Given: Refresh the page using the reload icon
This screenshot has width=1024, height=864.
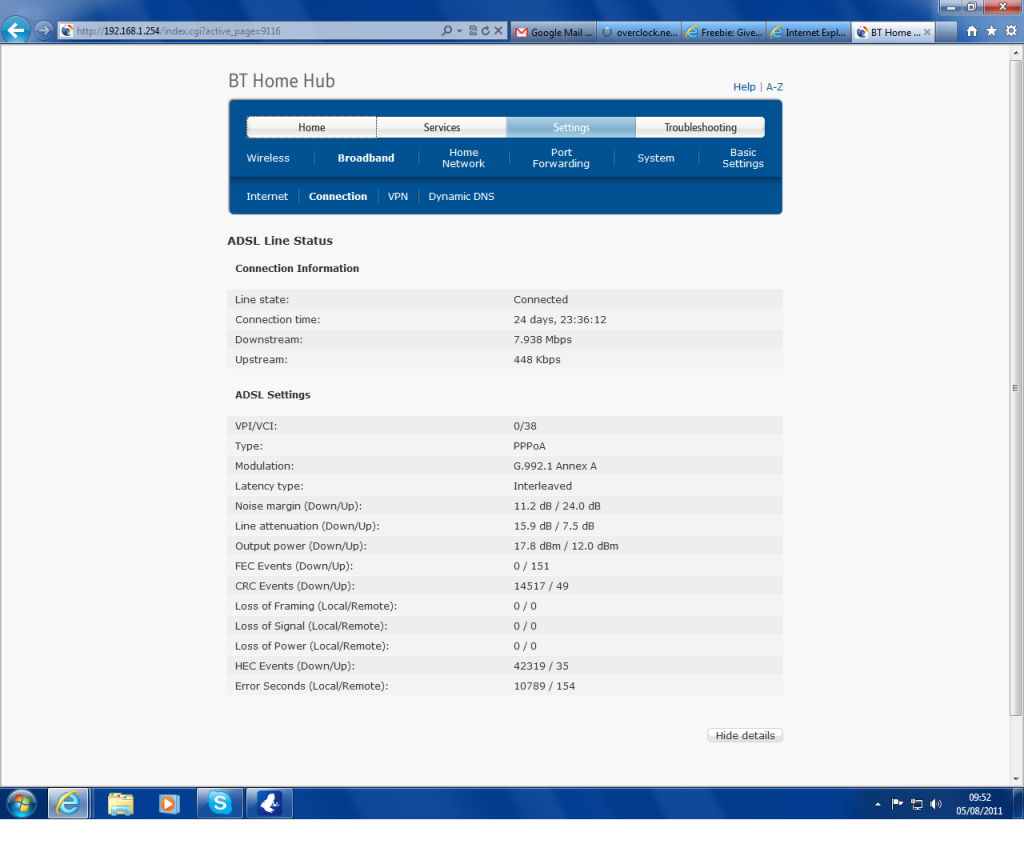Looking at the screenshot, I should point(485,31).
